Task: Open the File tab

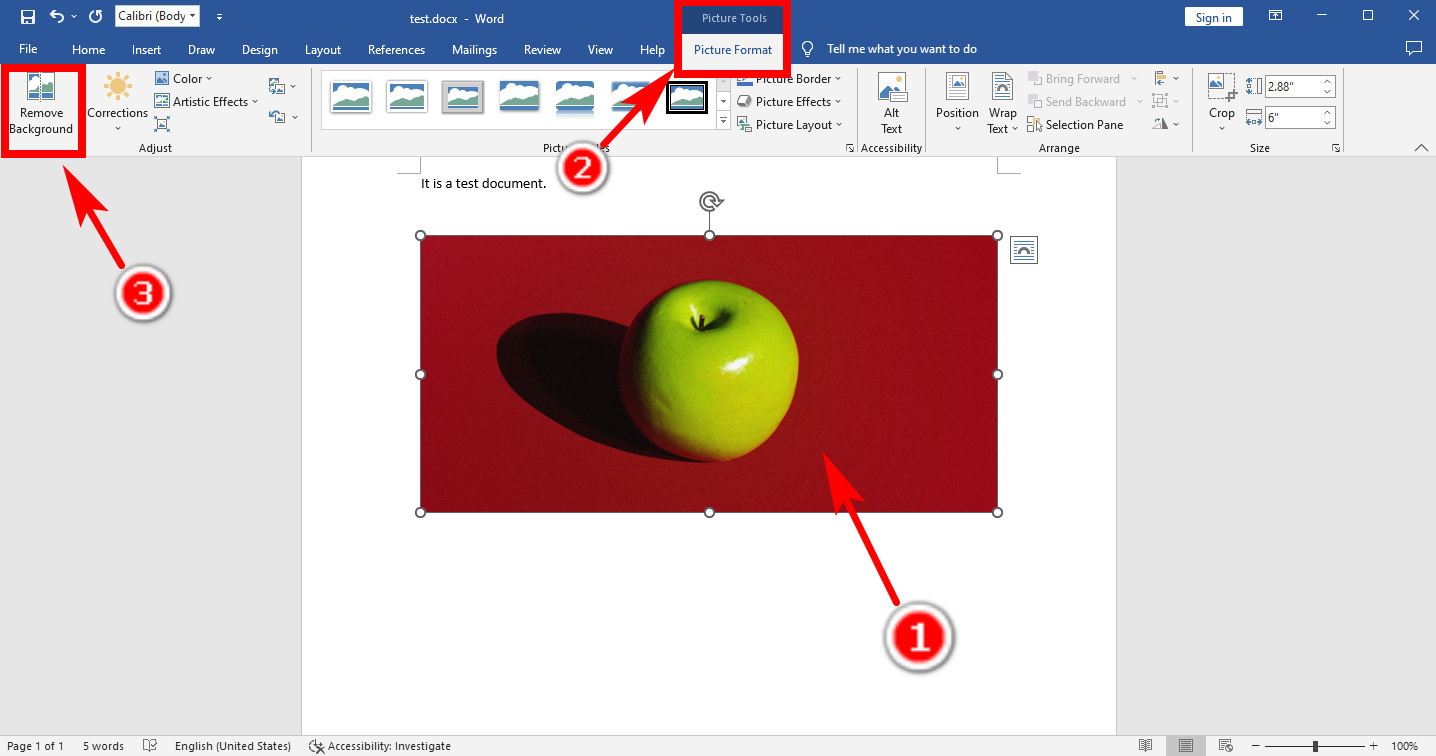Action: click(x=28, y=49)
